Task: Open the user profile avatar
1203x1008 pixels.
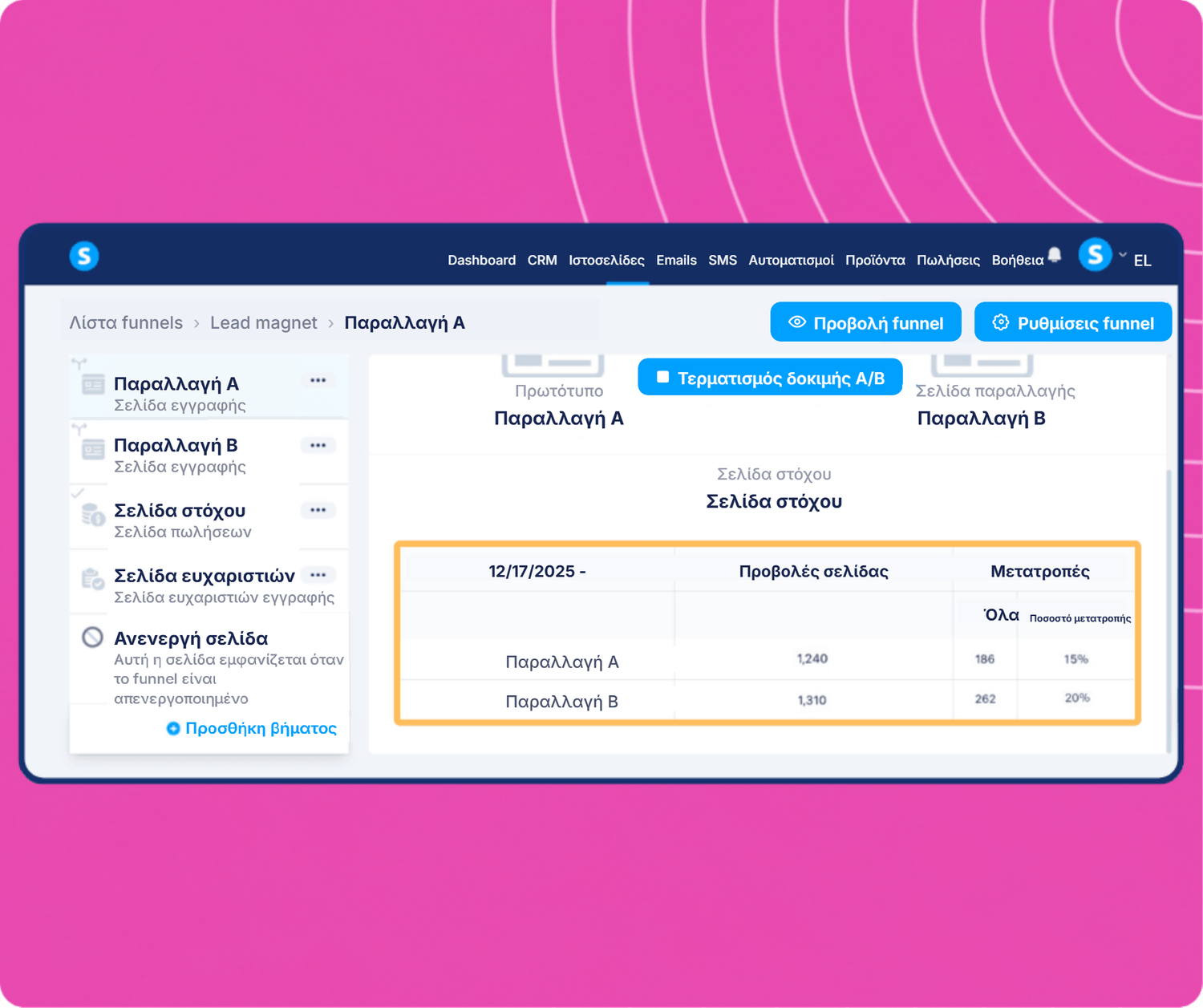Action: click(x=1095, y=255)
